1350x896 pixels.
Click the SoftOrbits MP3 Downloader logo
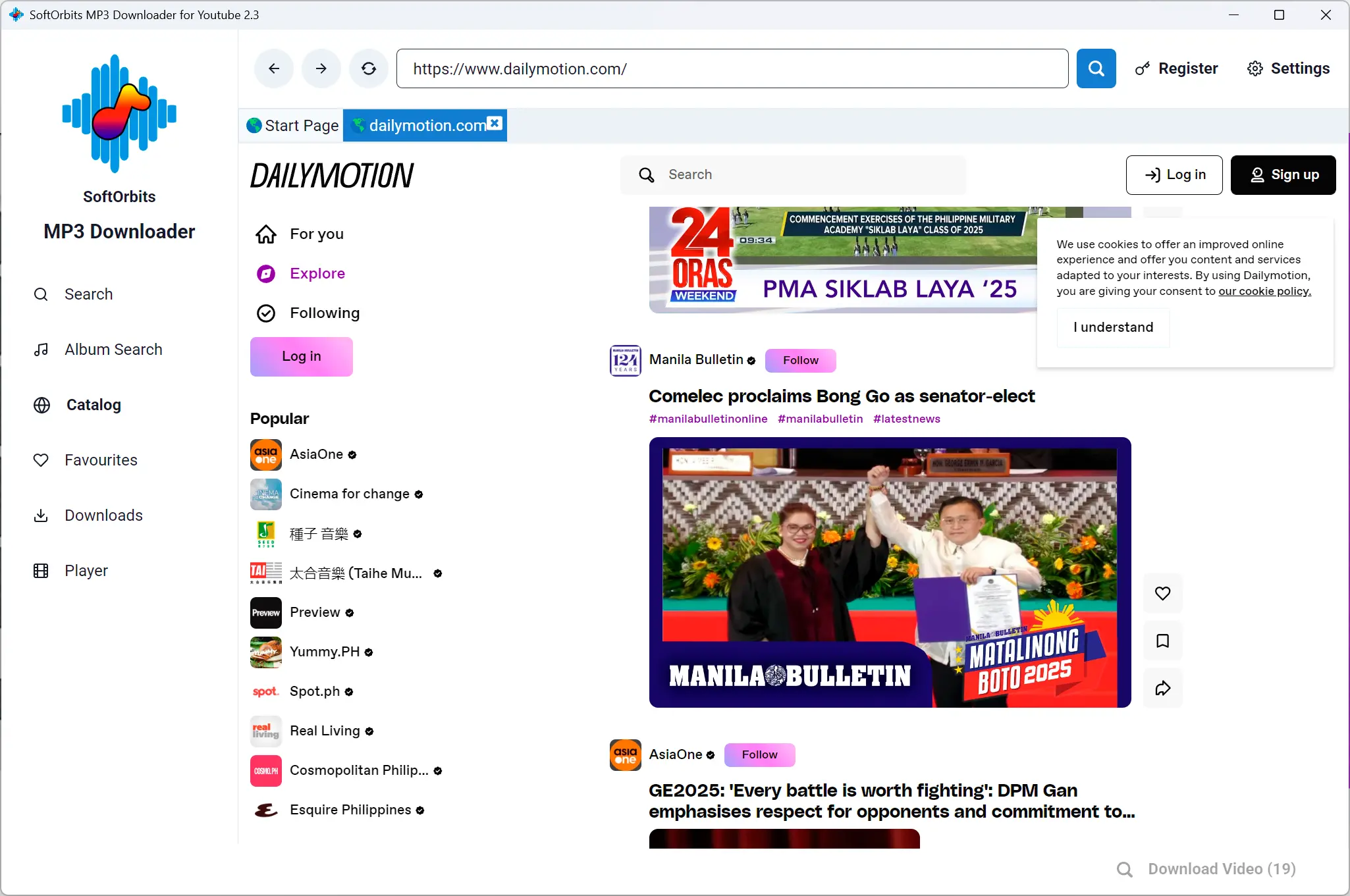[x=119, y=113]
